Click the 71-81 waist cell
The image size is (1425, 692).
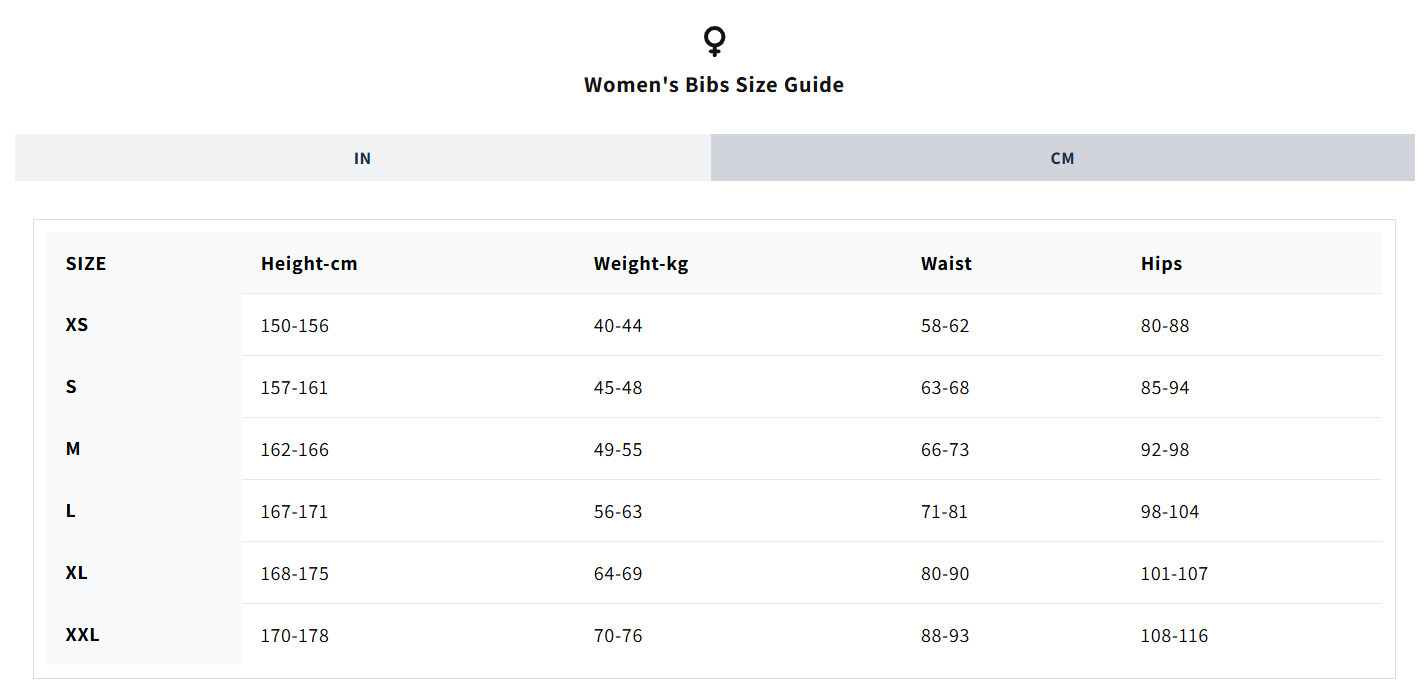coord(944,512)
